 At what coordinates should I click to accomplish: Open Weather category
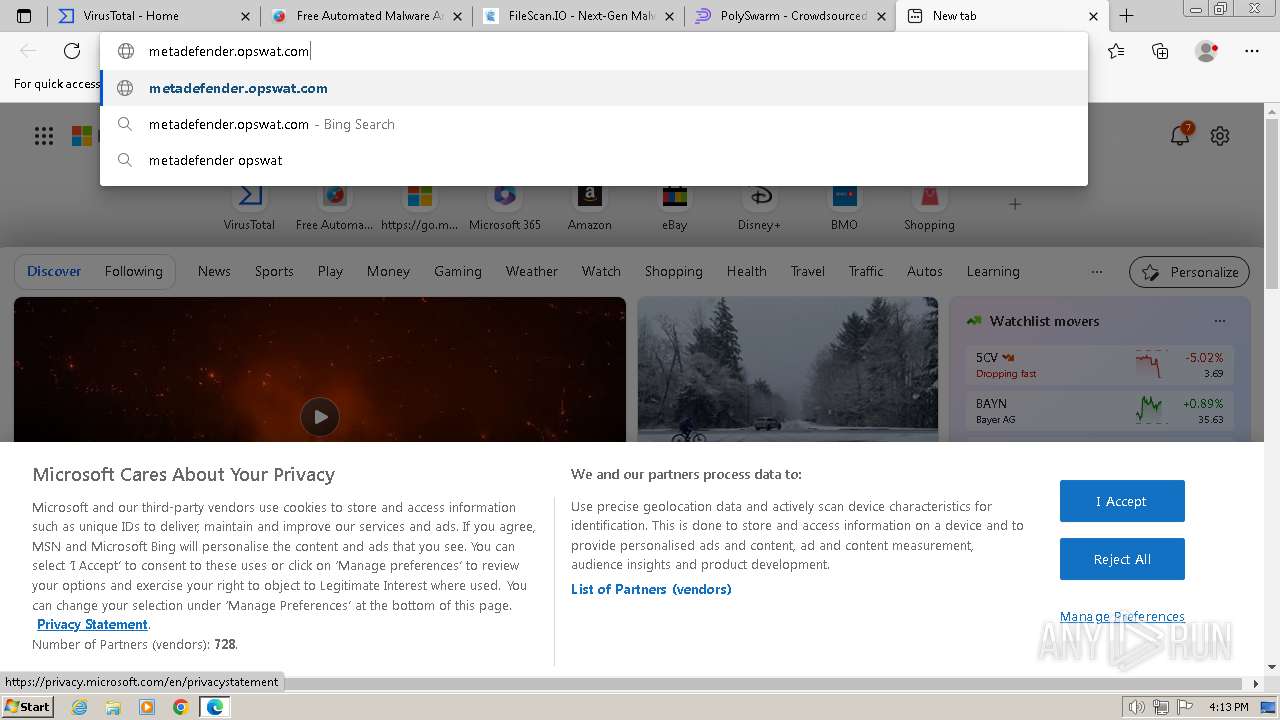pos(532,271)
